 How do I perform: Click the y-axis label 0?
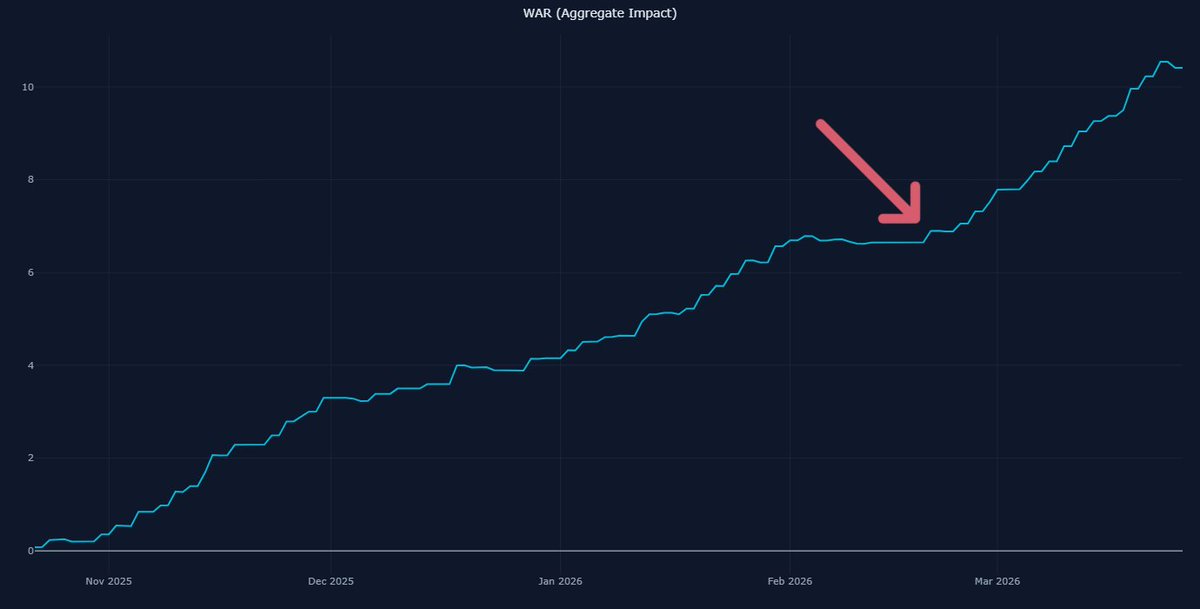[30, 551]
